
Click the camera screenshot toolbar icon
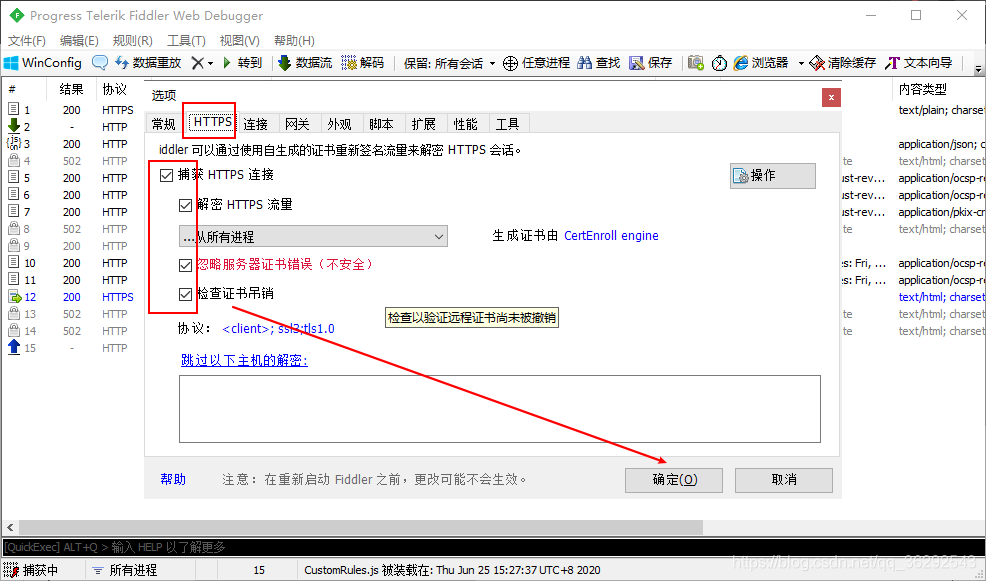tap(695, 63)
